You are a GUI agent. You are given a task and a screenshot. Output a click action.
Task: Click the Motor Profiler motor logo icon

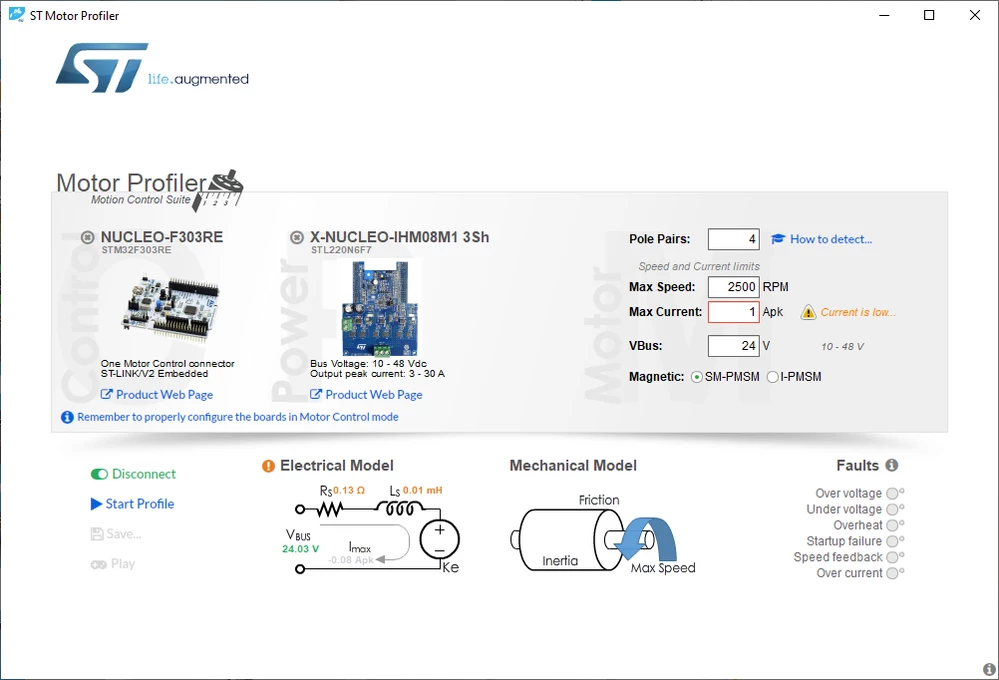pyautogui.click(x=219, y=190)
